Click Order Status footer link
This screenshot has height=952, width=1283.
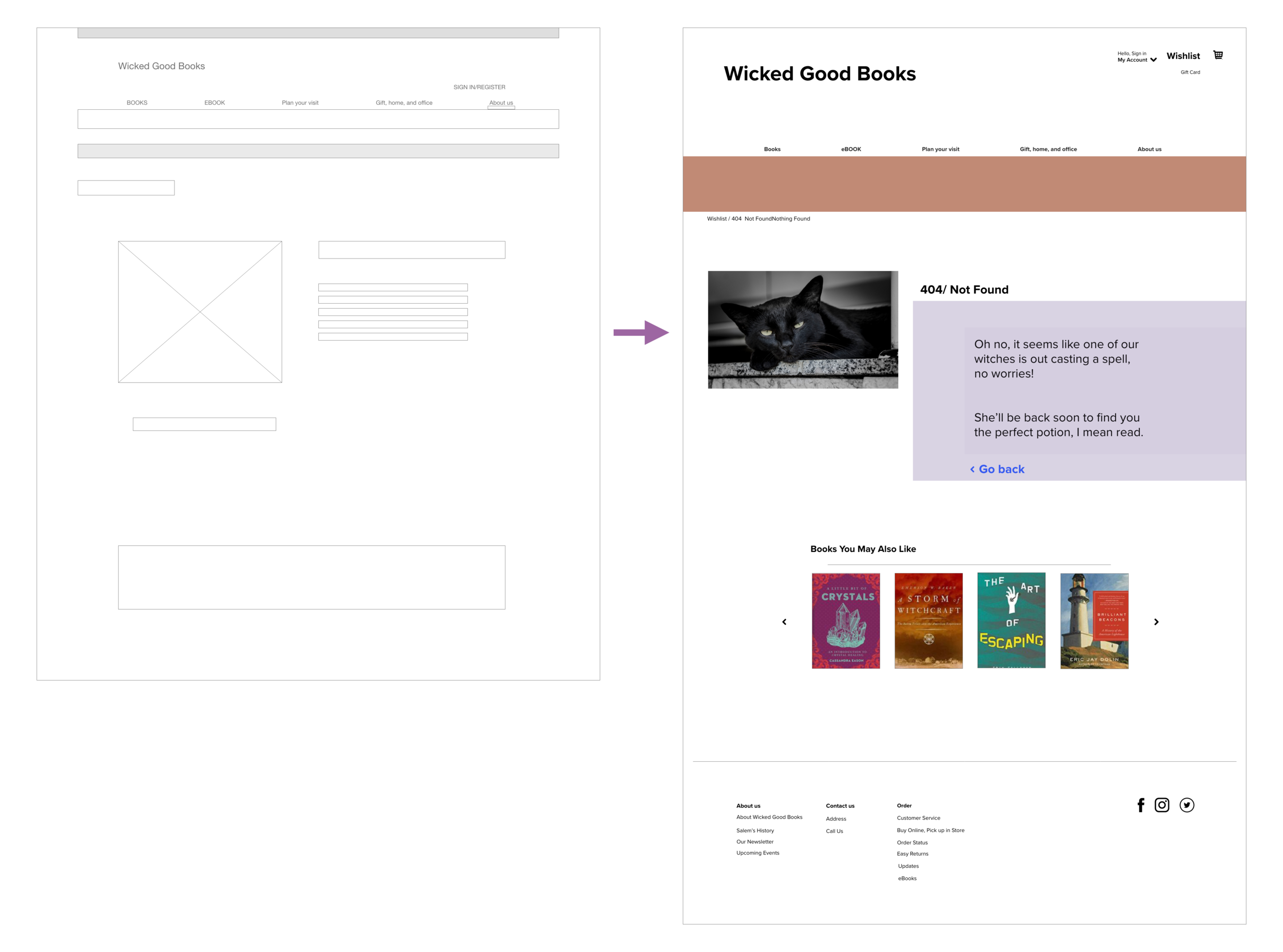911,843
